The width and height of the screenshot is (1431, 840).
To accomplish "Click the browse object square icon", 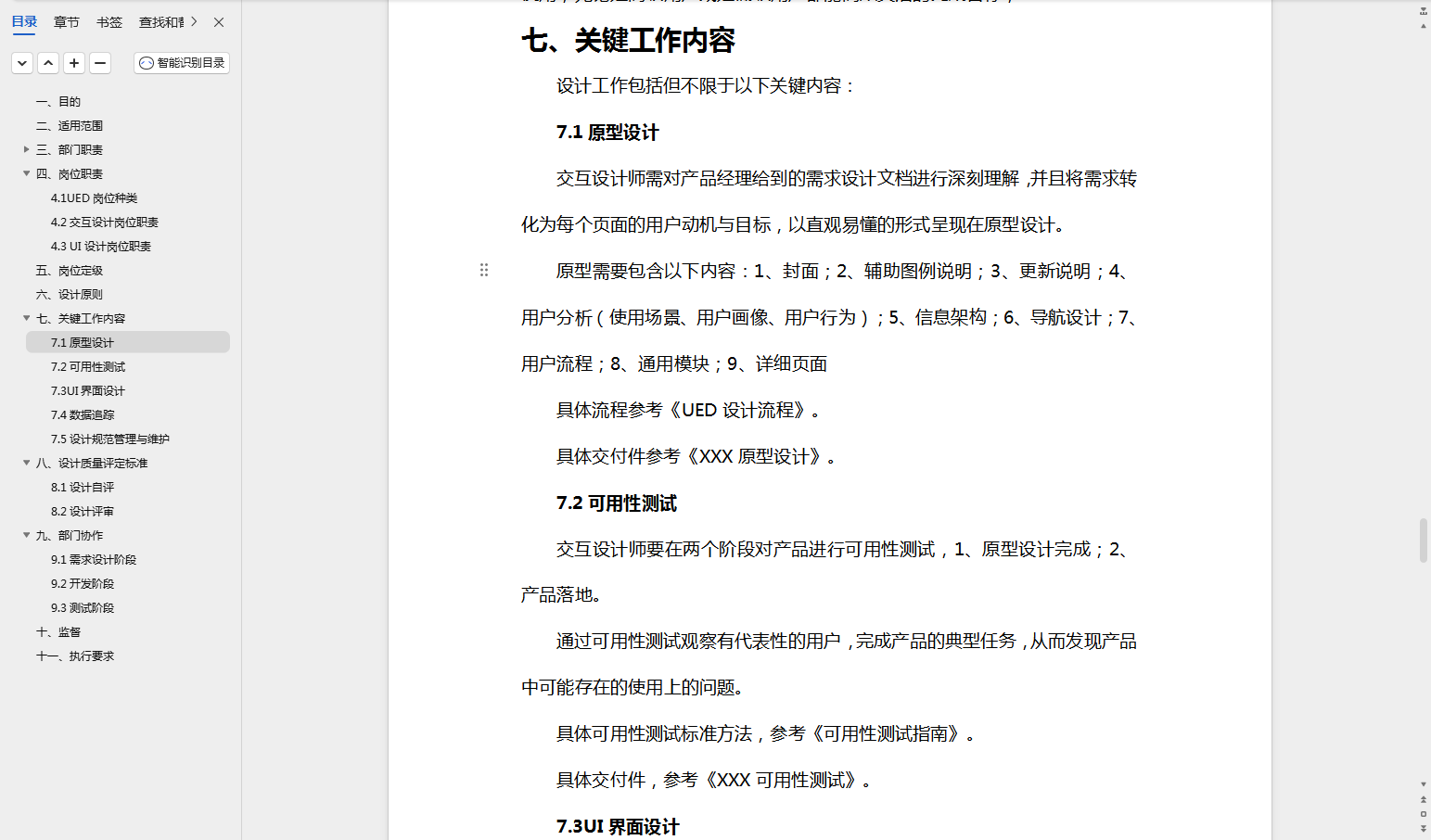I will pyautogui.click(x=1424, y=814).
